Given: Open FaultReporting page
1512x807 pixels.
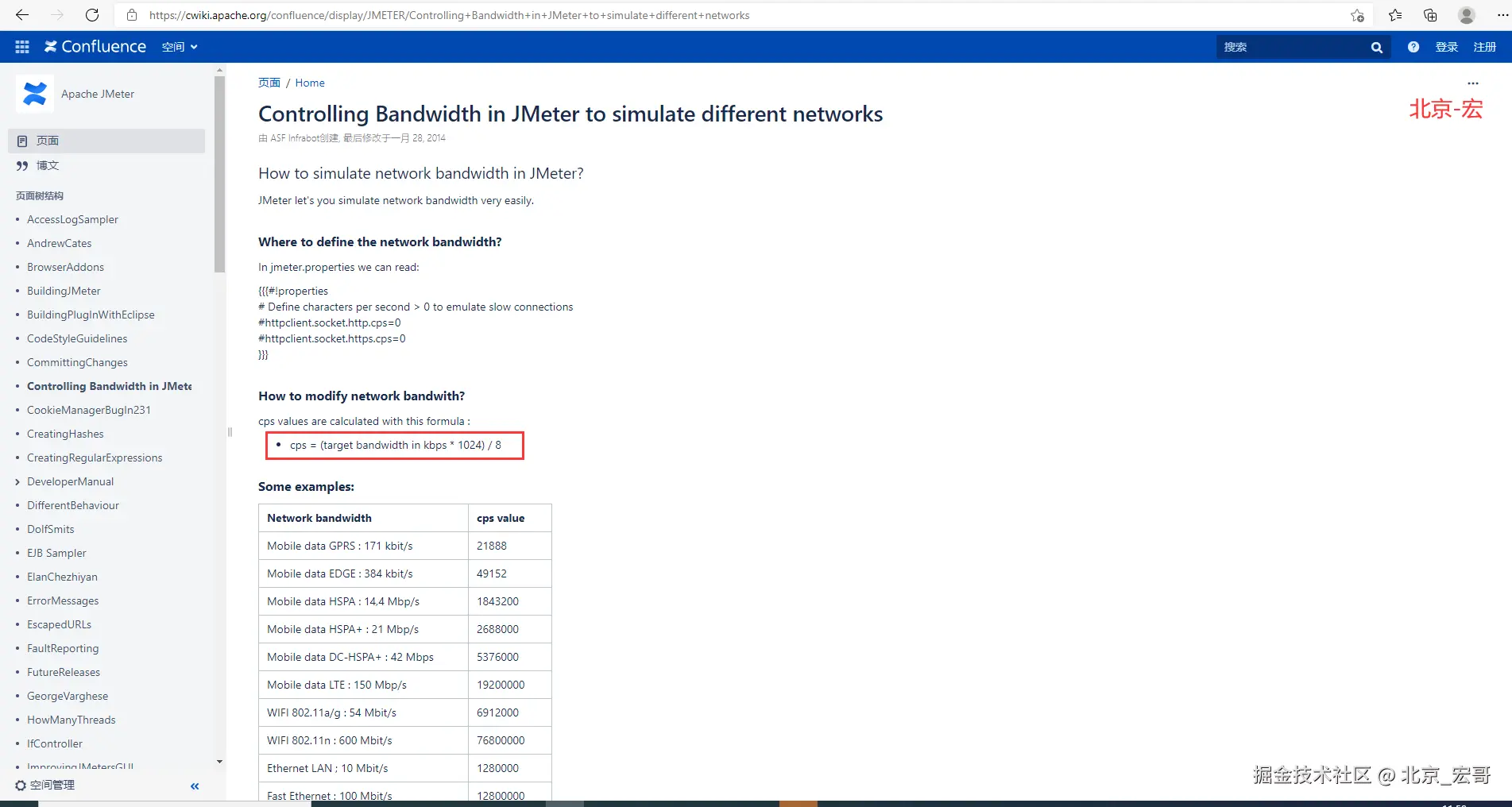Looking at the screenshot, I should coord(63,648).
